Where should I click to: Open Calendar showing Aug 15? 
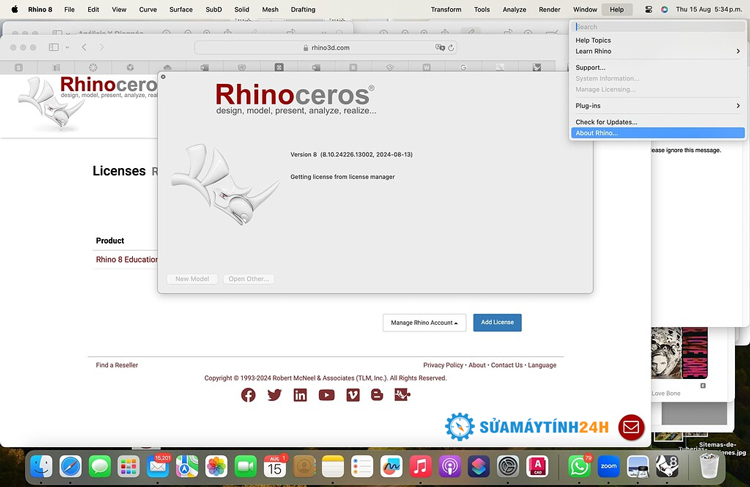tap(275, 466)
